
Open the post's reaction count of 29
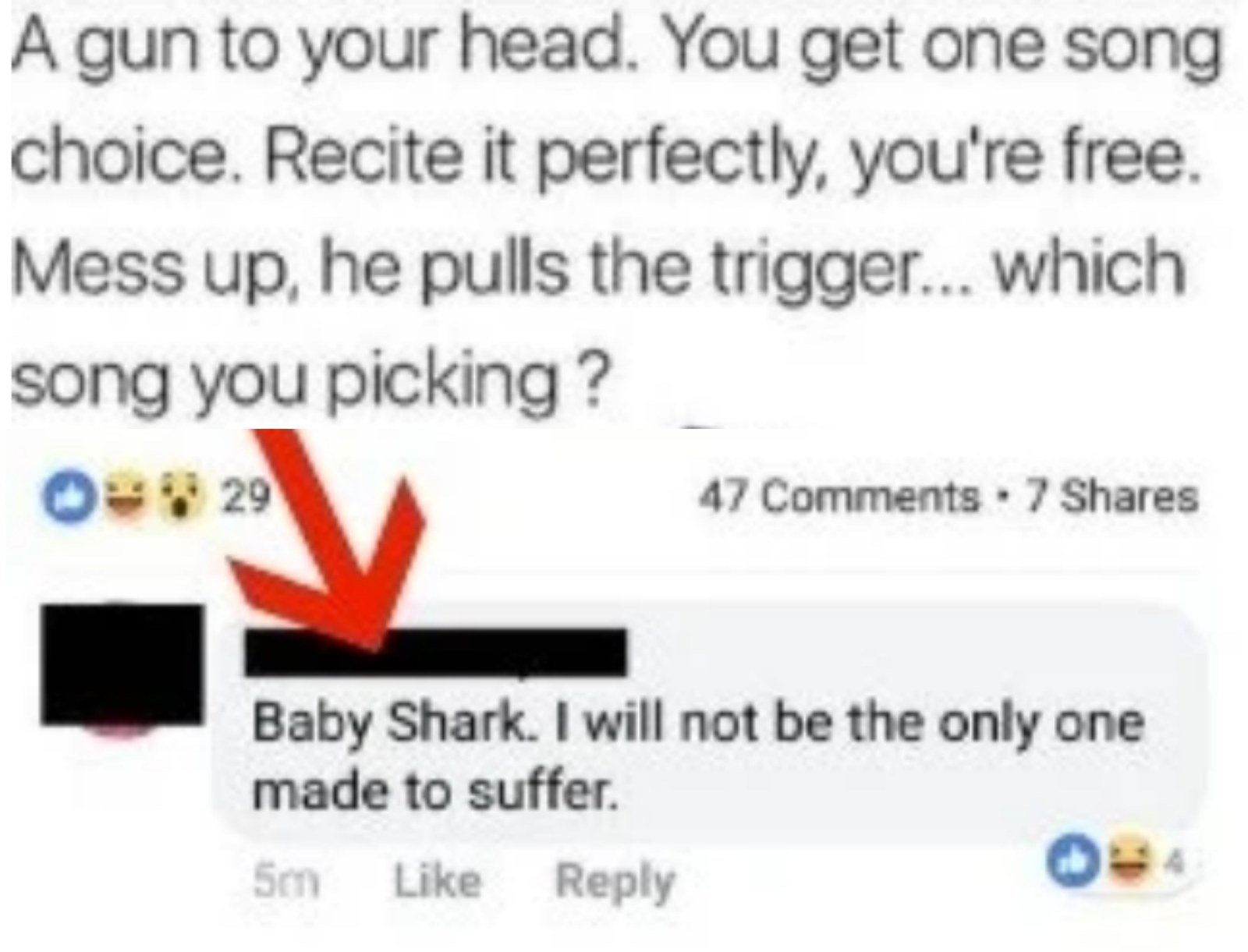coord(247,494)
